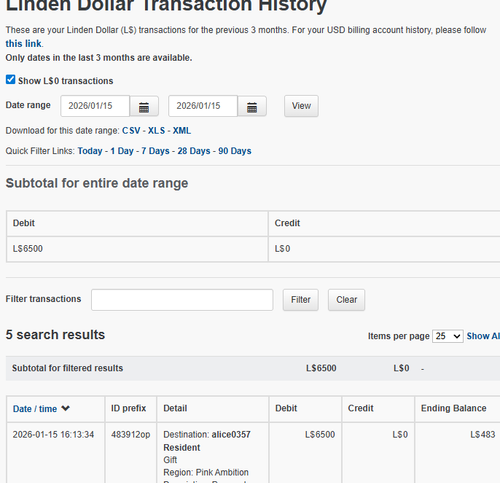Clear the transaction filter
Image resolution: width=500 pixels, height=483 pixels.
[346, 300]
